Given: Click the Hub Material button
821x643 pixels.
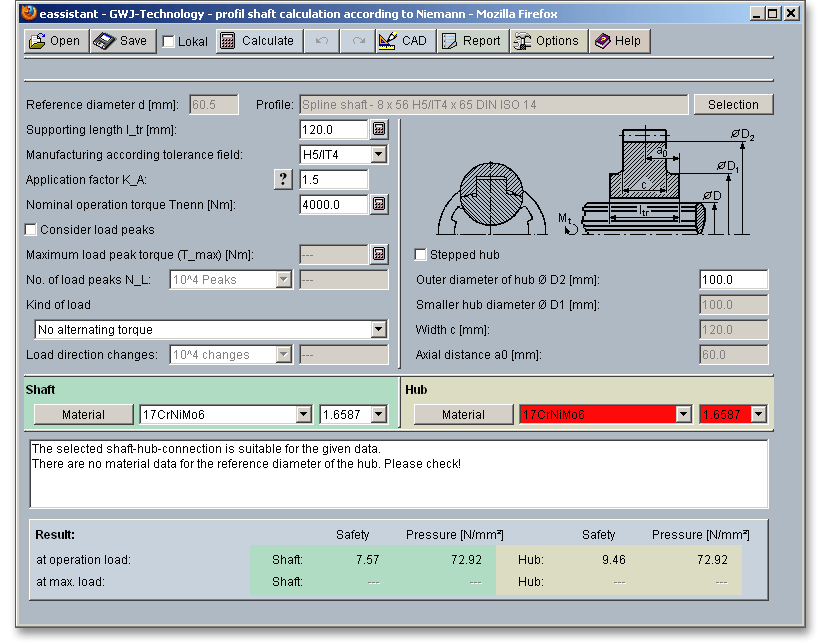Looking at the screenshot, I should [463, 414].
